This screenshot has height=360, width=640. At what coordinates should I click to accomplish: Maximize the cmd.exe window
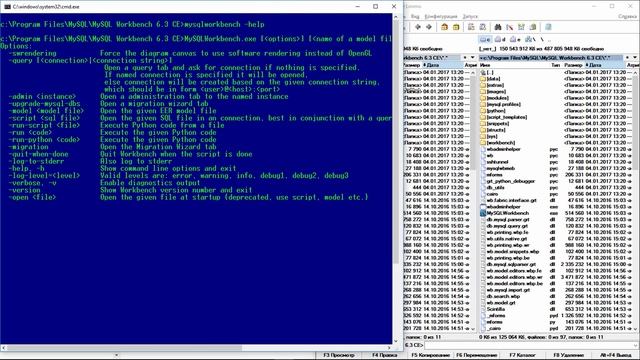(376, 7)
